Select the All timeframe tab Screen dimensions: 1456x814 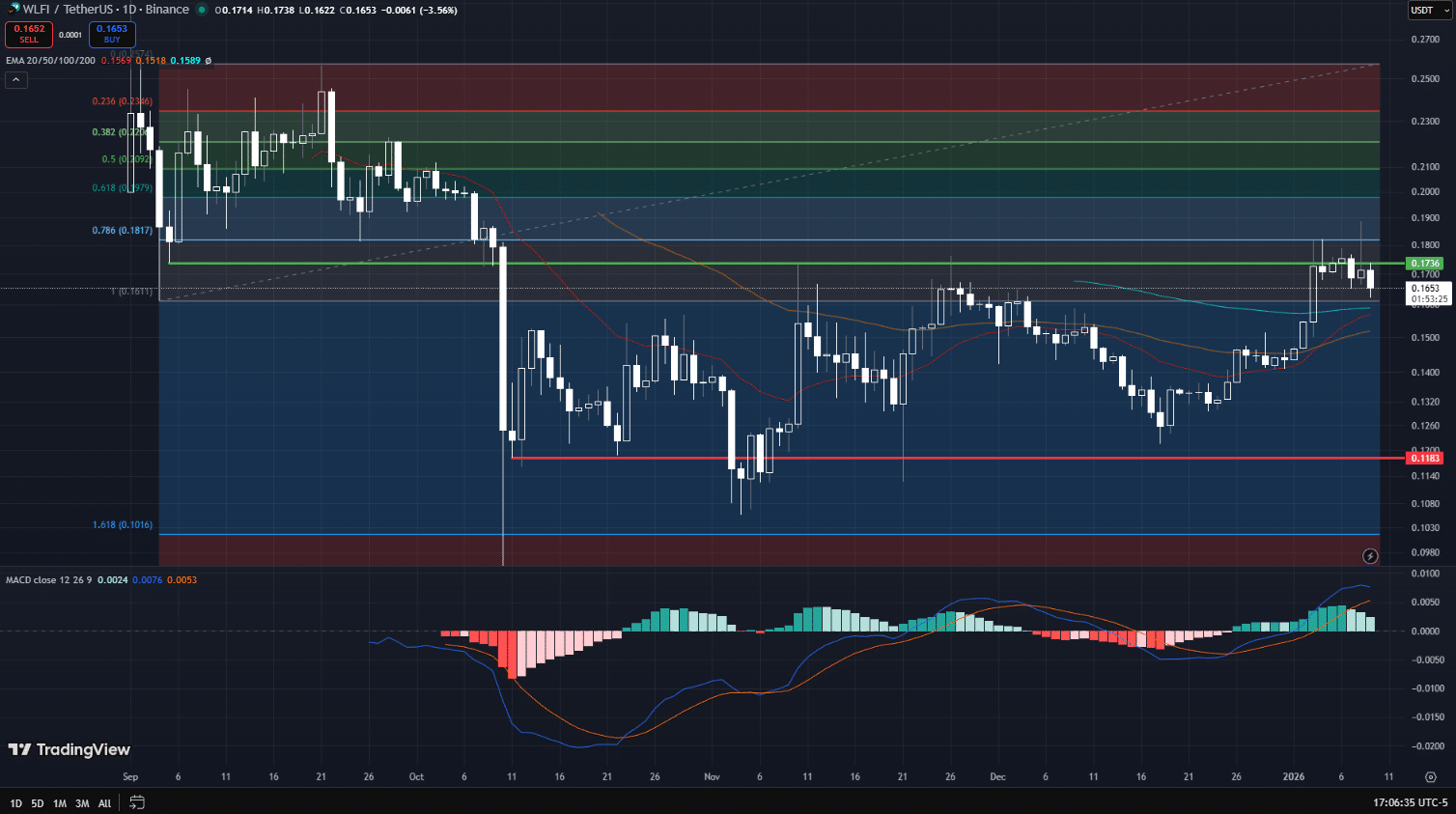click(x=104, y=802)
